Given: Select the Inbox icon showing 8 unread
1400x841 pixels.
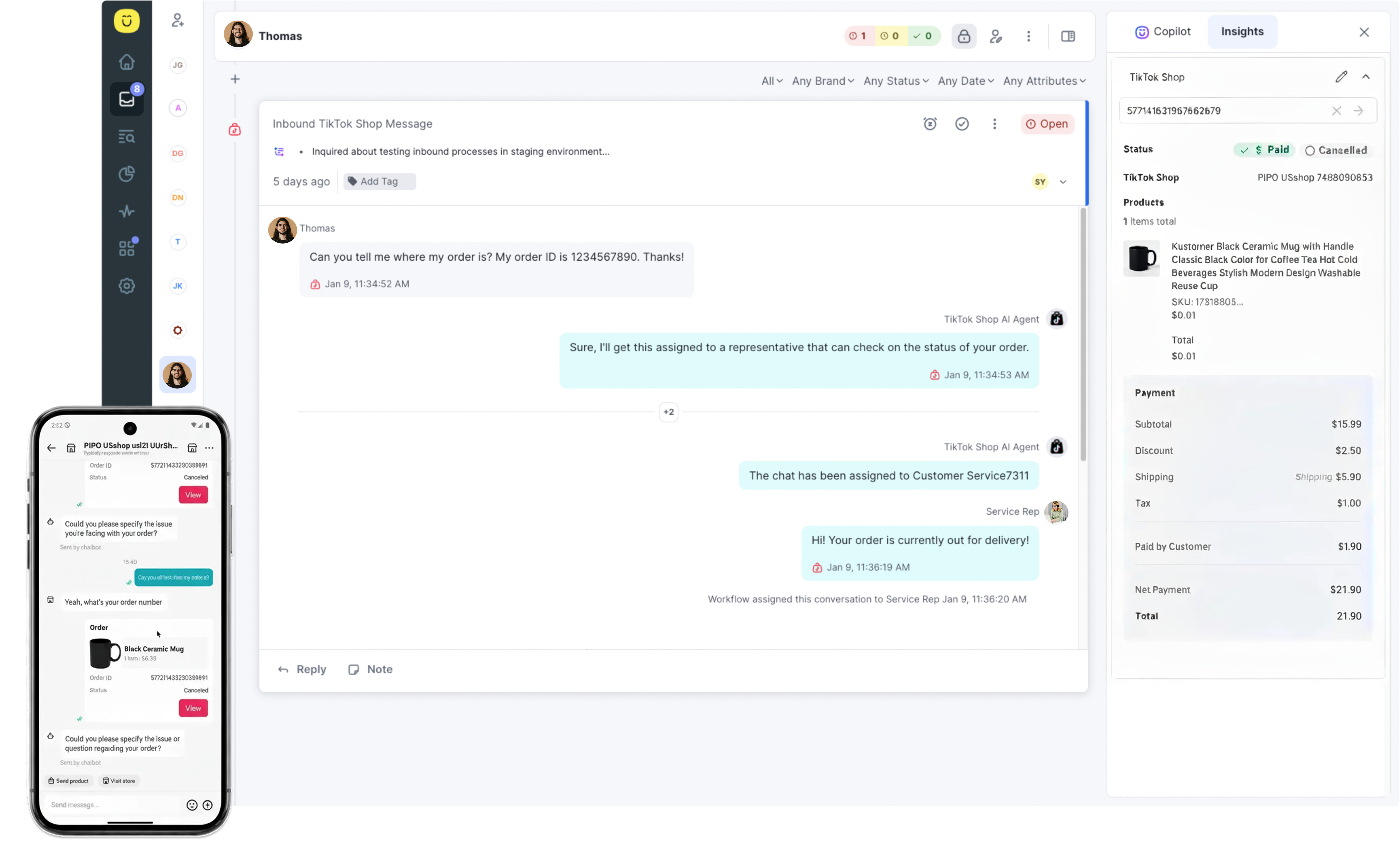Looking at the screenshot, I should 126,99.
